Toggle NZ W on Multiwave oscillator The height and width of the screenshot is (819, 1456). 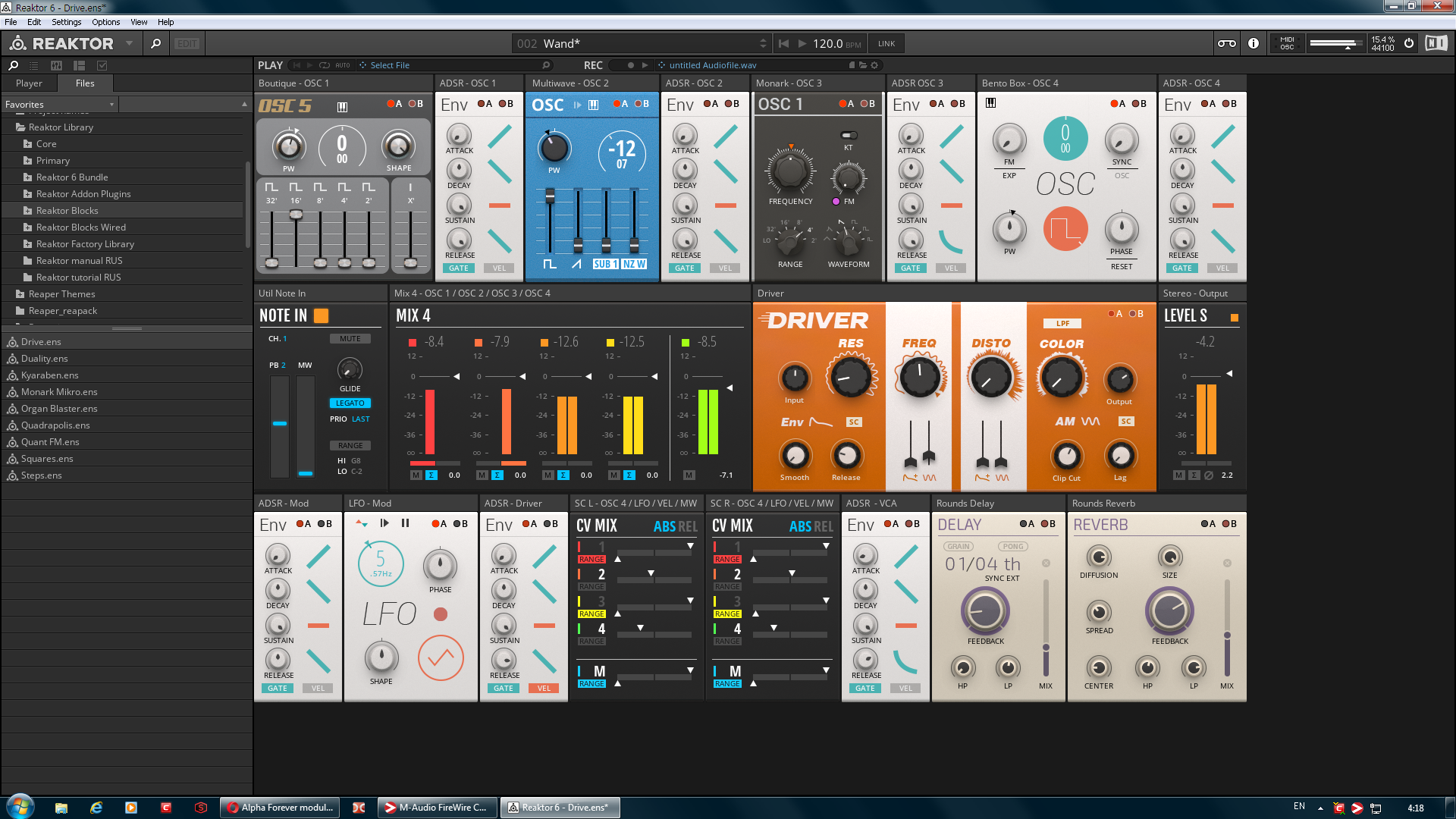pyautogui.click(x=634, y=264)
